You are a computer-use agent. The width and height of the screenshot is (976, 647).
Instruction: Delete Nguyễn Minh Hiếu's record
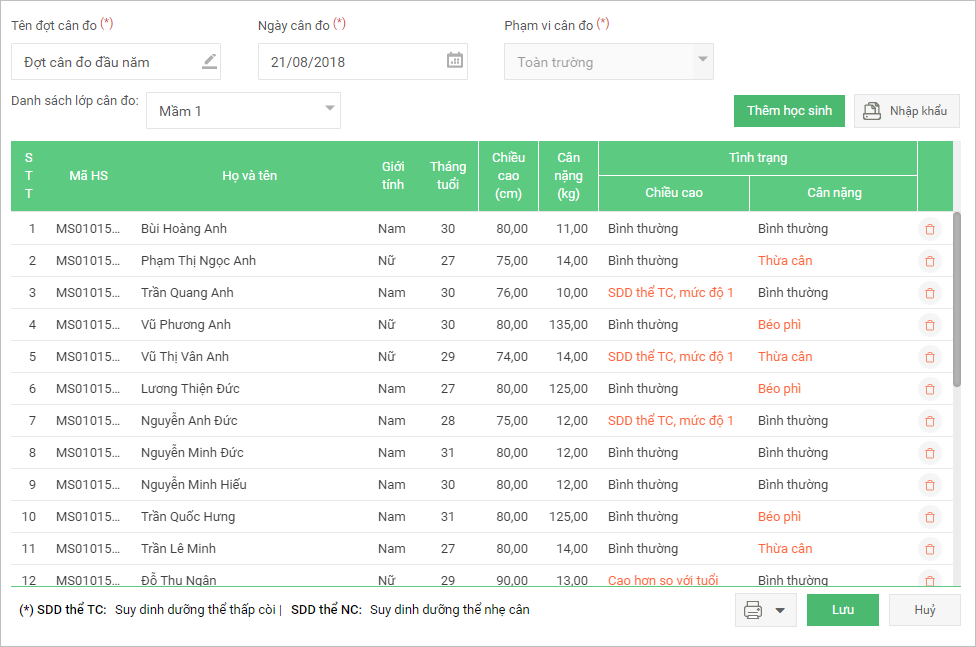[x=930, y=485]
